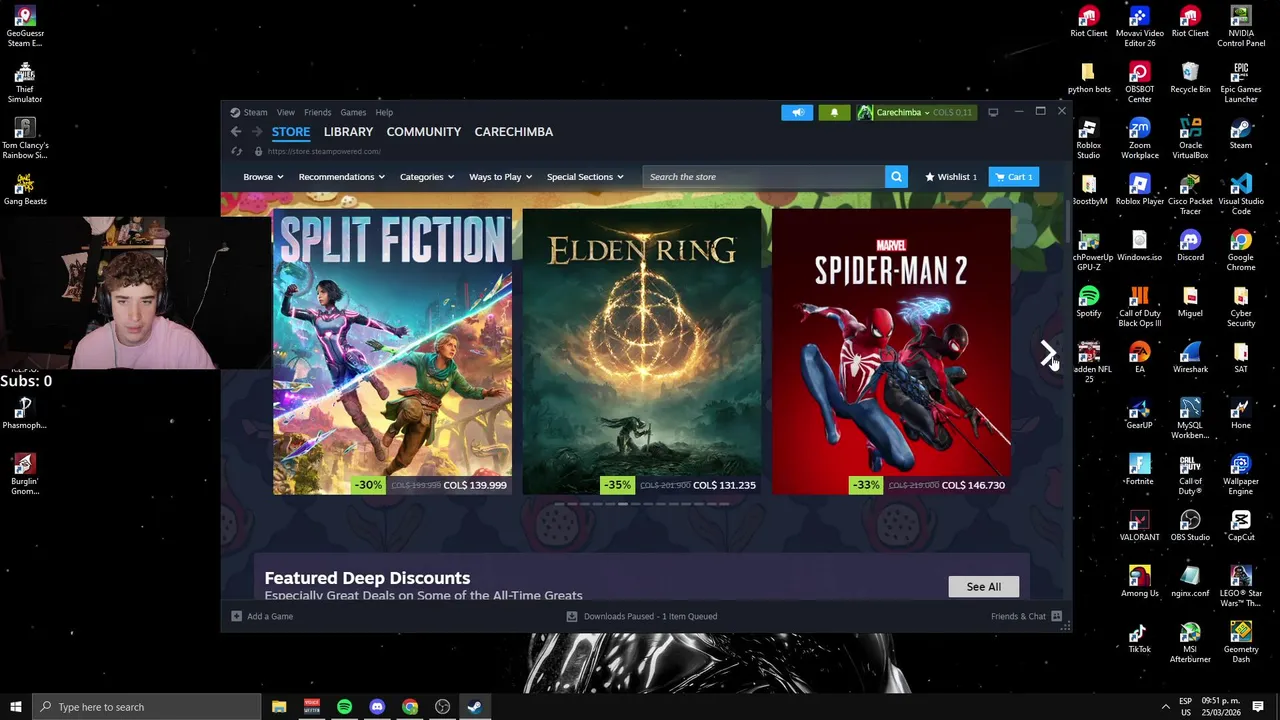
Task: Open Windows notification center
Action: [1258, 707]
